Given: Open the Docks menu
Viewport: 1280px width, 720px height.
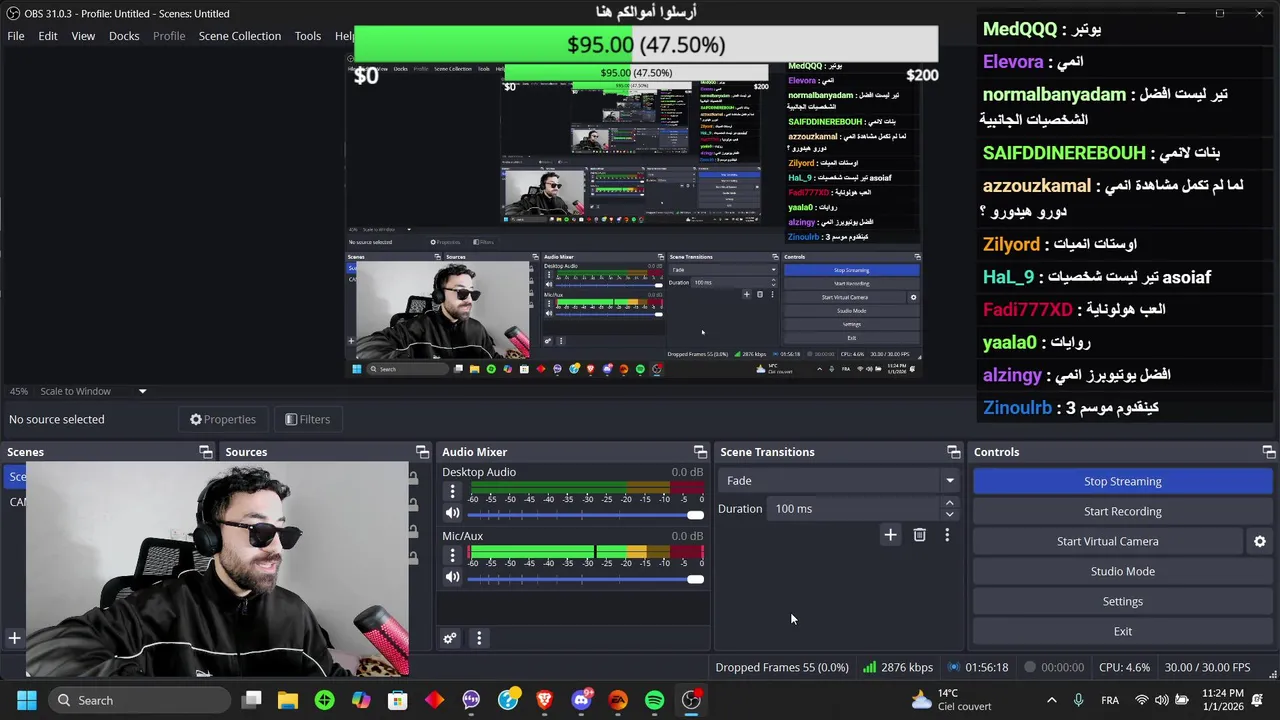Looking at the screenshot, I should pyautogui.click(x=124, y=36).
